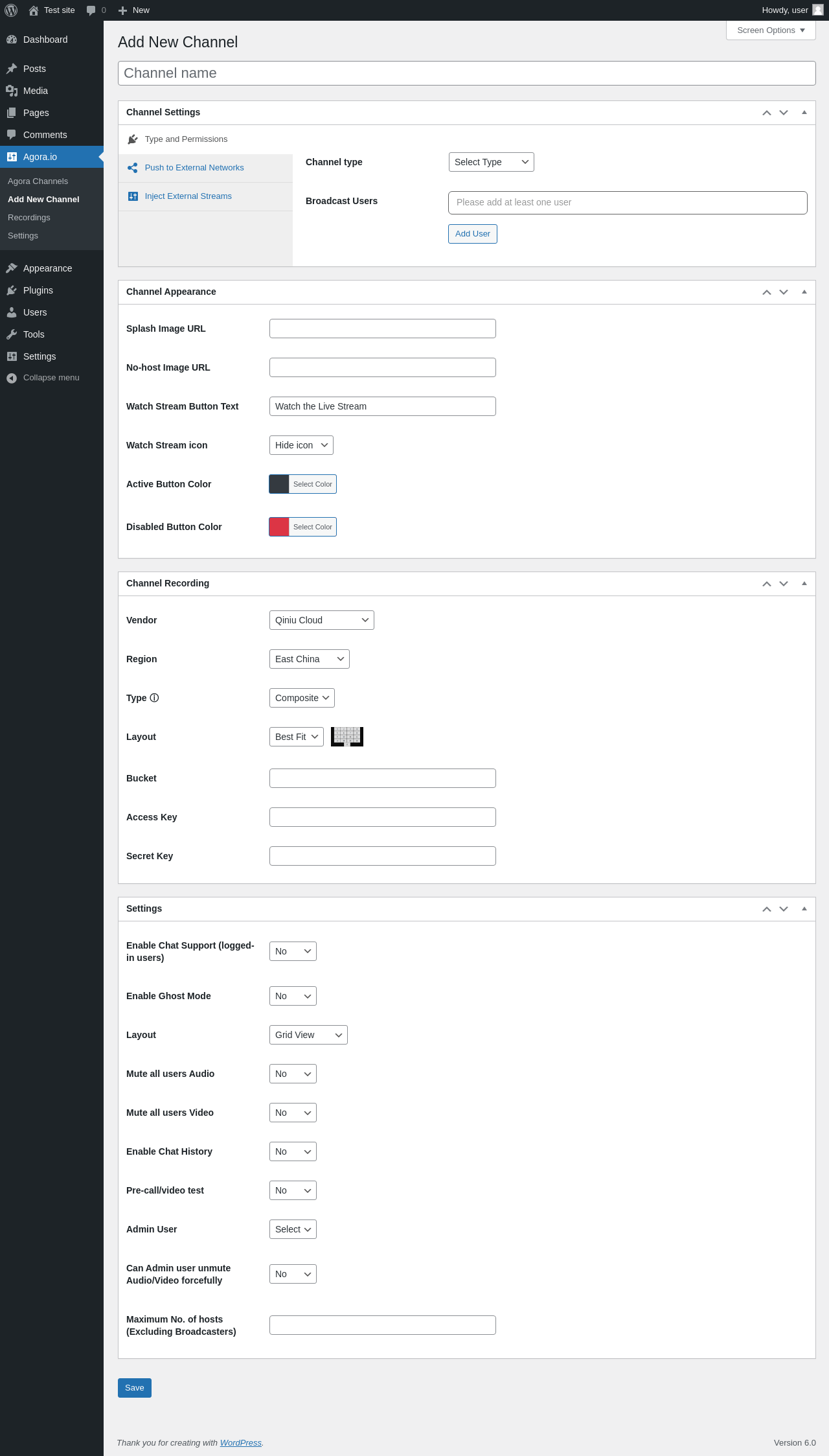Move Channel Settings panel down with arrow

pos(784,113)
